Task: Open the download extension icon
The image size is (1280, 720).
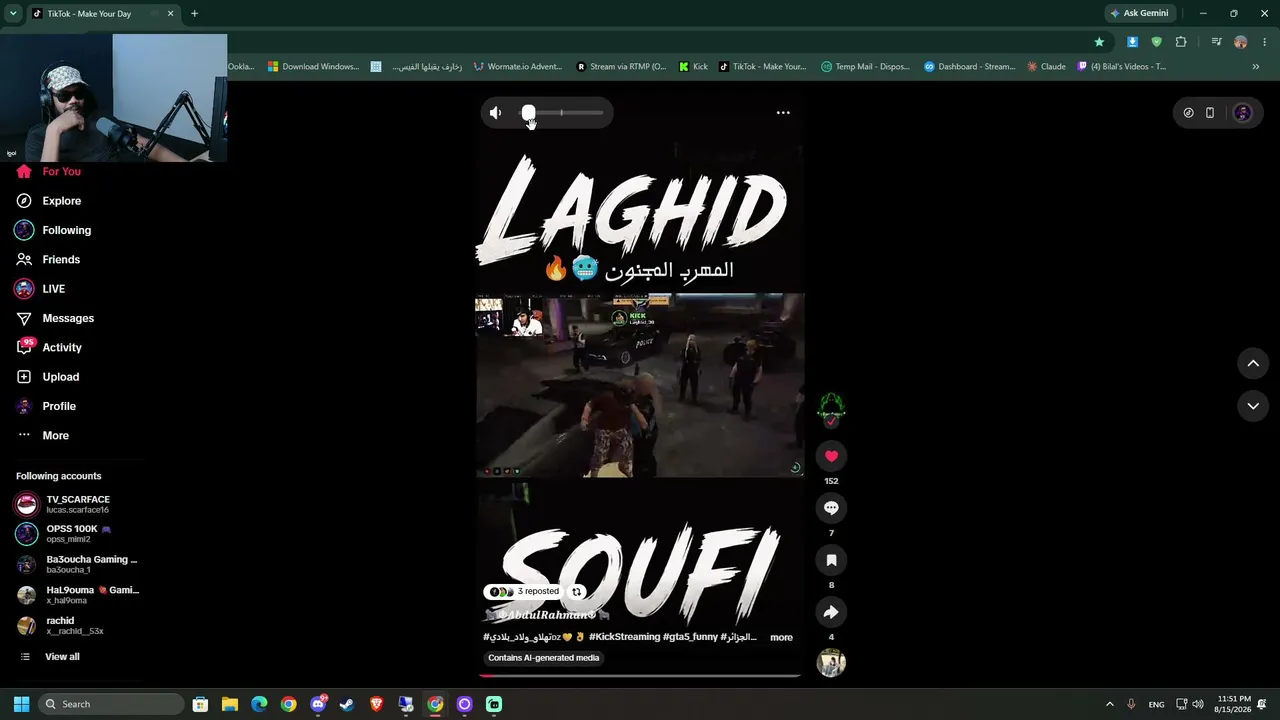Action: tap(1132, 42)
